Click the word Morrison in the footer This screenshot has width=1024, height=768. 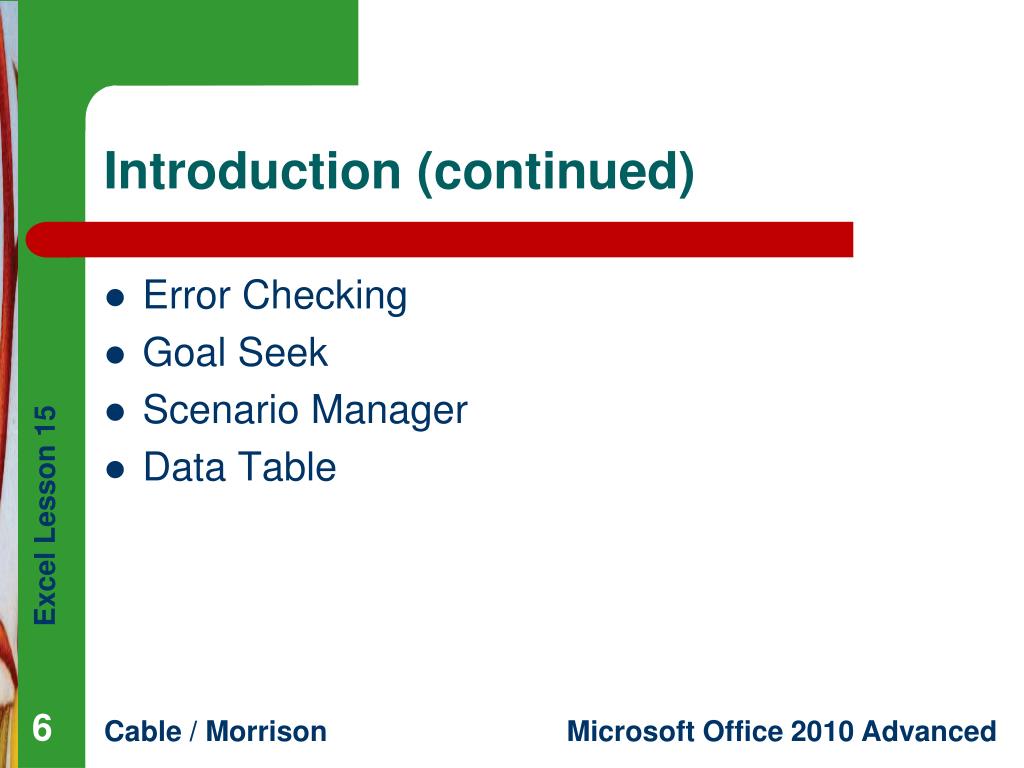click(x=266, y=731)
